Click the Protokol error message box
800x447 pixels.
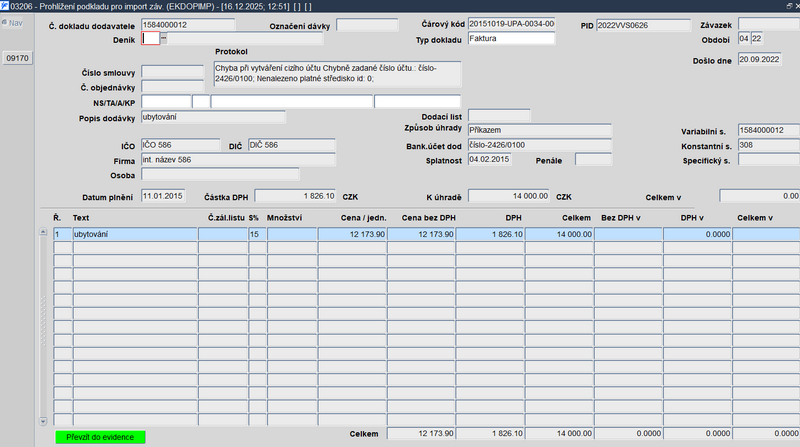coord(337,73)
